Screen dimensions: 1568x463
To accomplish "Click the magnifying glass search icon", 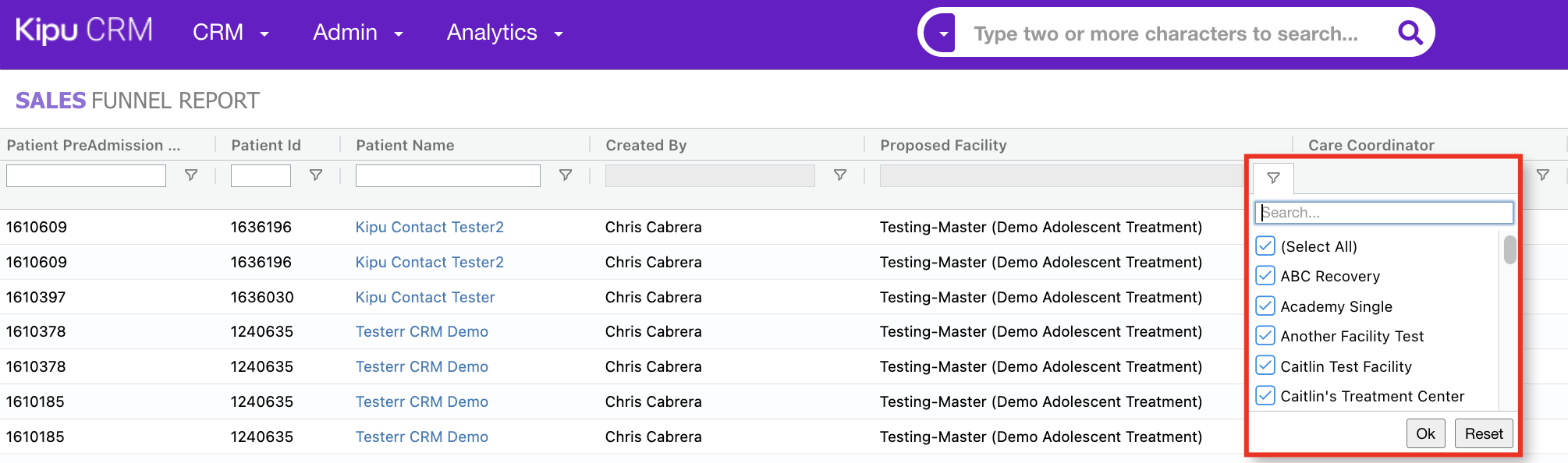I will (1410, 33).
